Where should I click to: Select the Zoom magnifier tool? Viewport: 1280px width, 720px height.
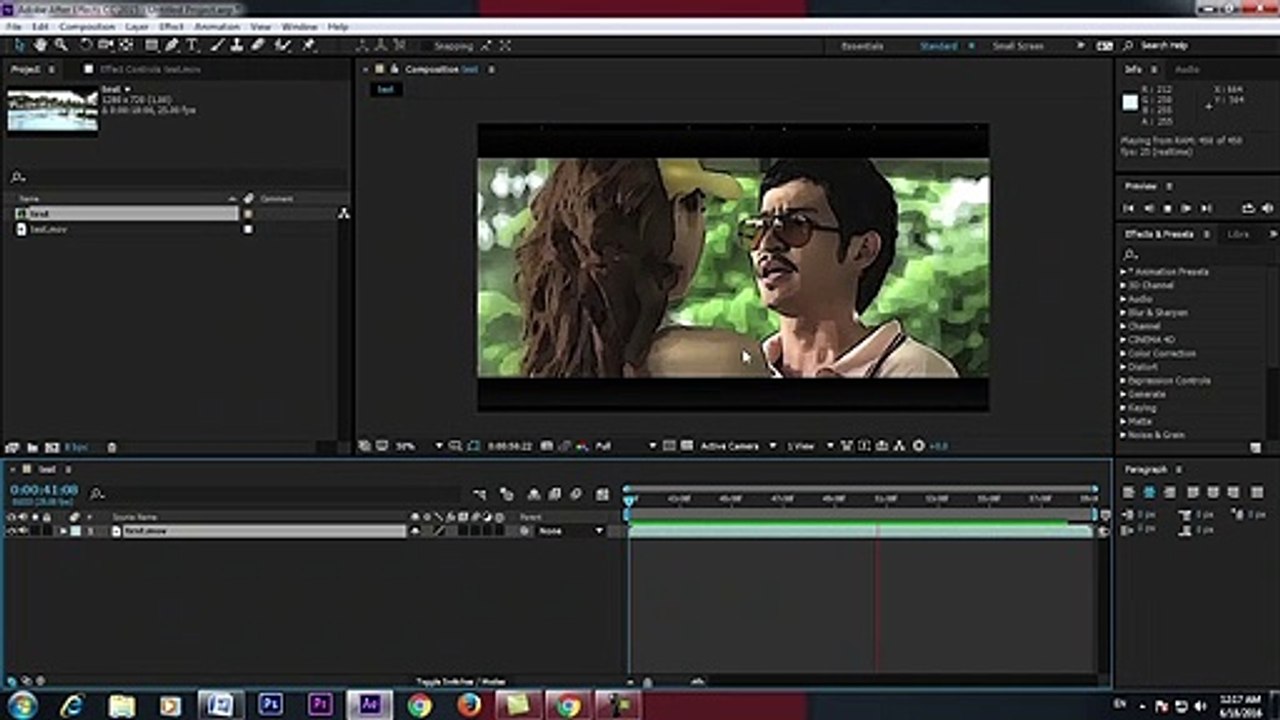tap(61, 45)
